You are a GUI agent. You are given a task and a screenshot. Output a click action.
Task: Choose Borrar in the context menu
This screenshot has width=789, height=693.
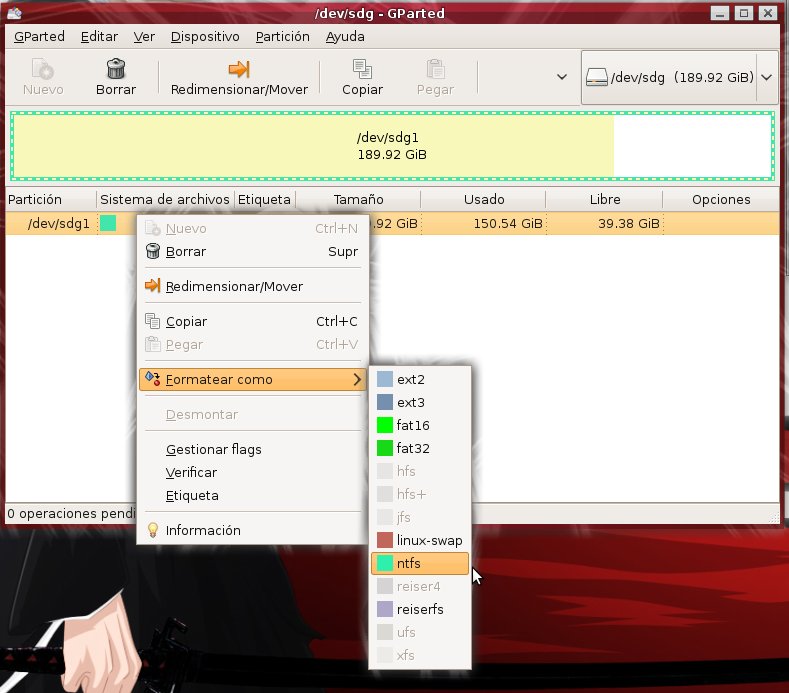(x=253, y=251)
